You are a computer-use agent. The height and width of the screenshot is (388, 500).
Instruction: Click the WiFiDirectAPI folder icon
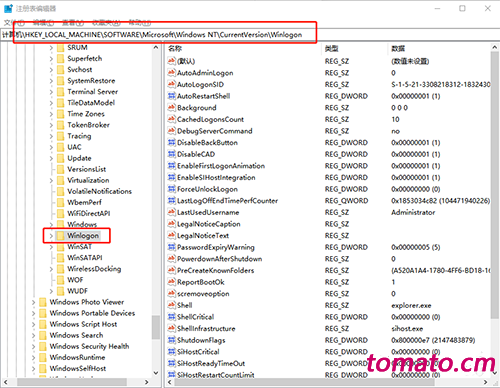click(x=60, y=213)
